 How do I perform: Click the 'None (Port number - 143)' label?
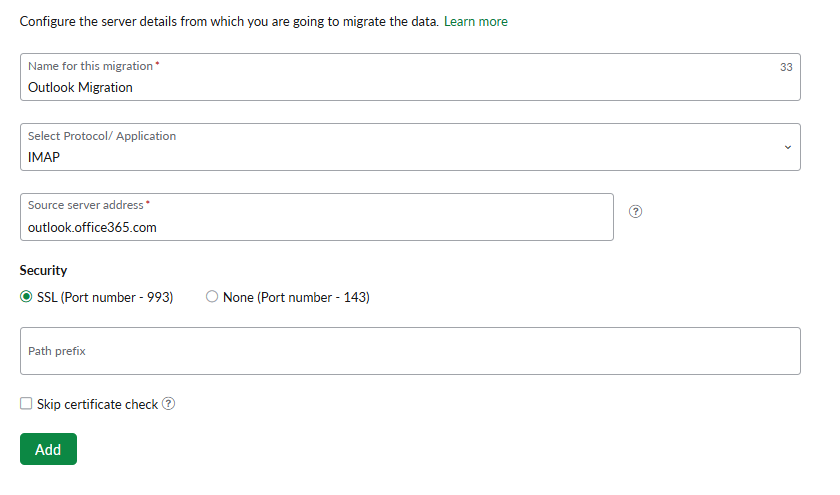coord(296,297)
